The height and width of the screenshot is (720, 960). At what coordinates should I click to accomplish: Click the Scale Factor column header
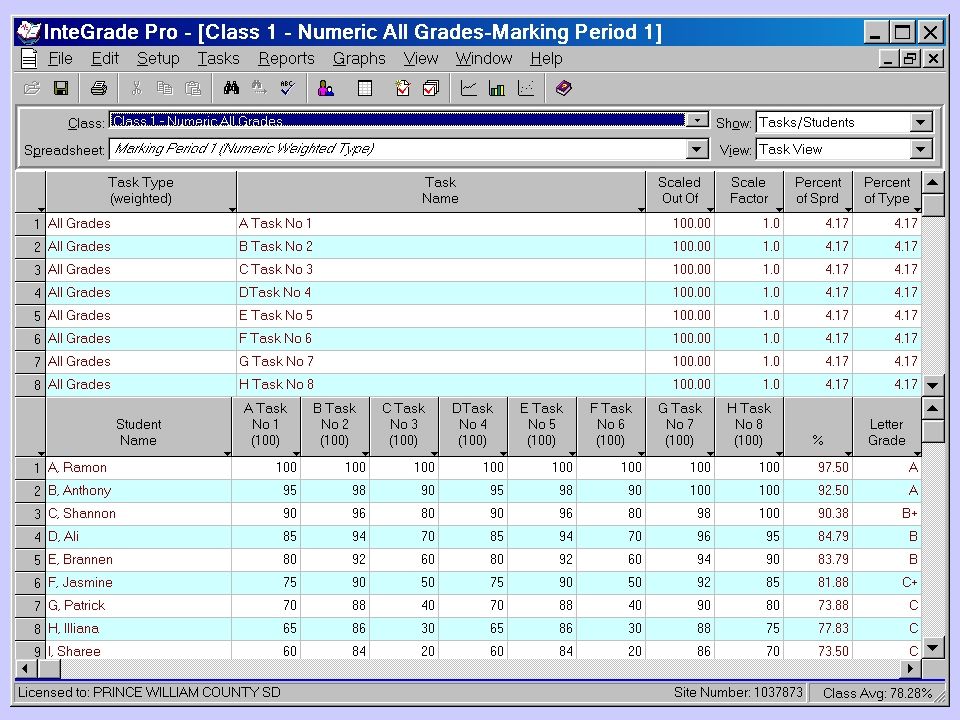[749, 191]
